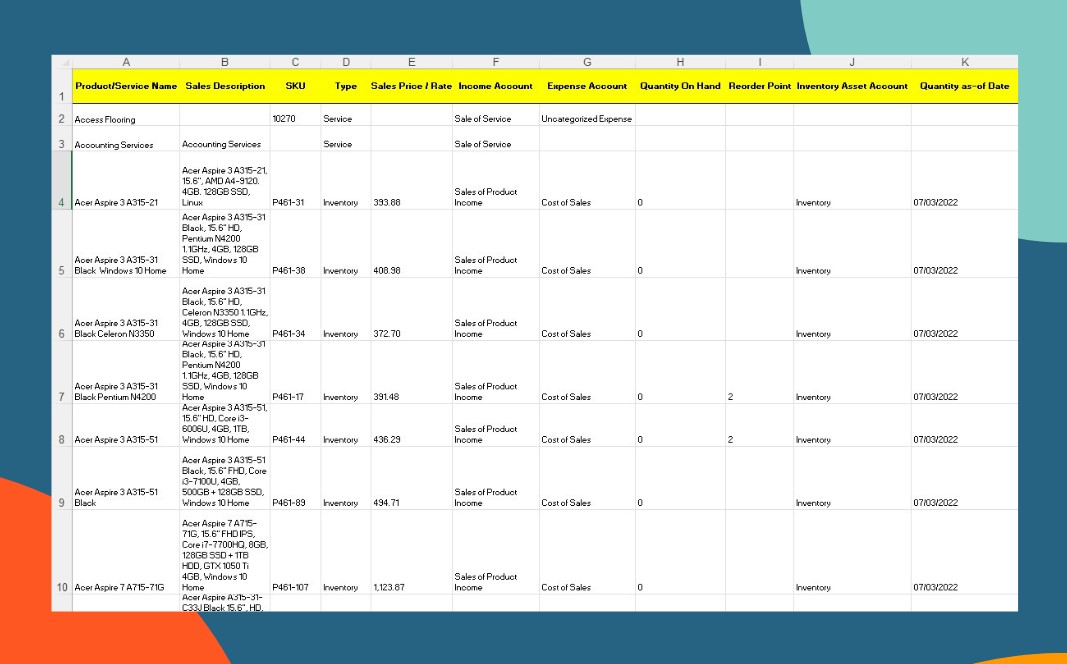
Task: Select column G header
Action: click(x=587, y=62)
